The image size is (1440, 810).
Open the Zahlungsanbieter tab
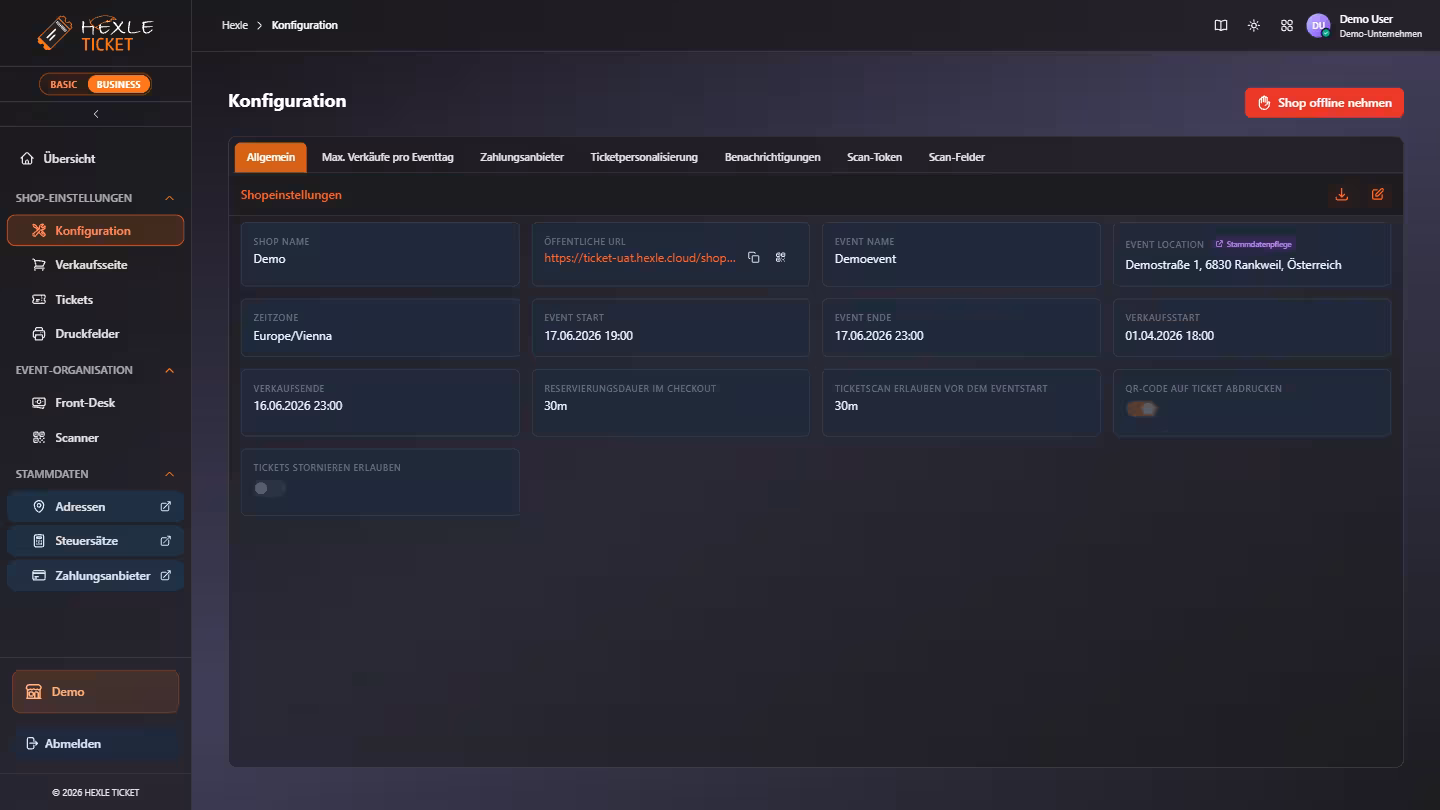(x=522, y=157)
